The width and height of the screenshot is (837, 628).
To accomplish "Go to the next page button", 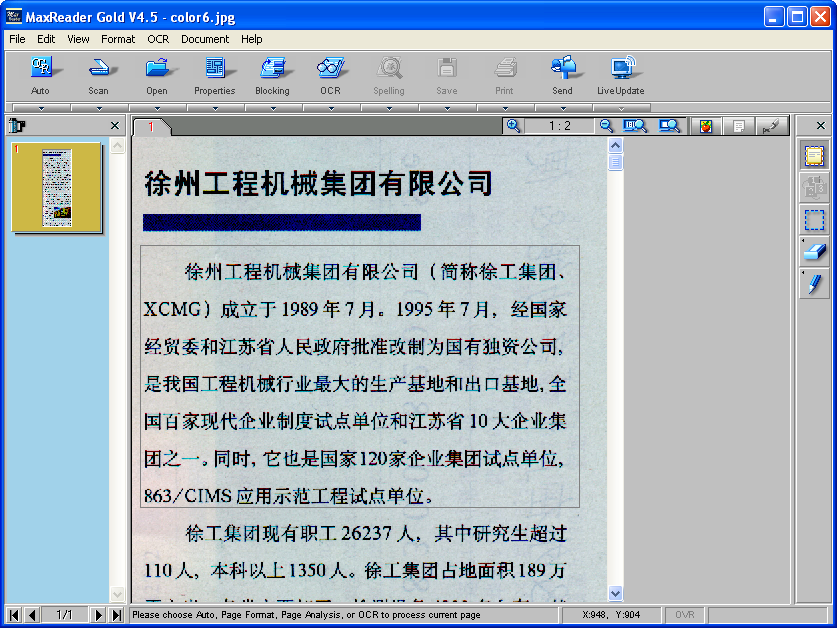I will [98, 615].
